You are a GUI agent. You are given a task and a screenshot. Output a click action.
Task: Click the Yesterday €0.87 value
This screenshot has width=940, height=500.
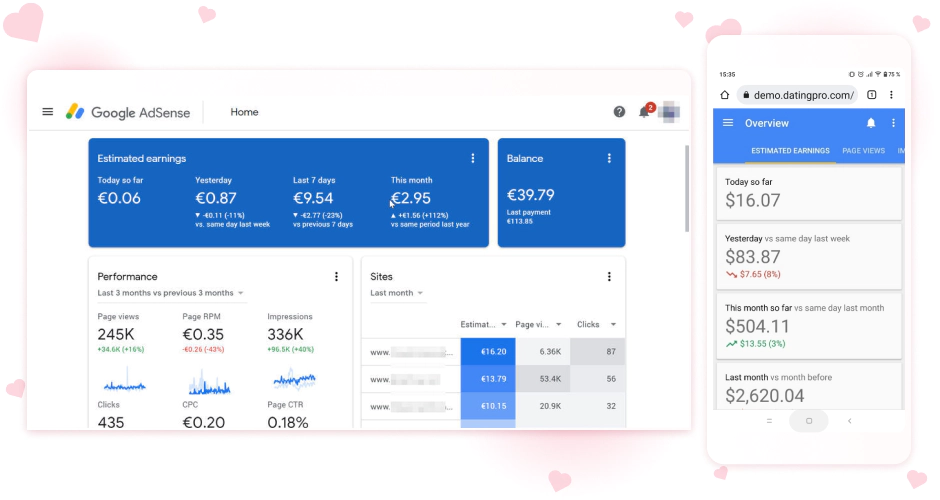(x=216, y=198)
